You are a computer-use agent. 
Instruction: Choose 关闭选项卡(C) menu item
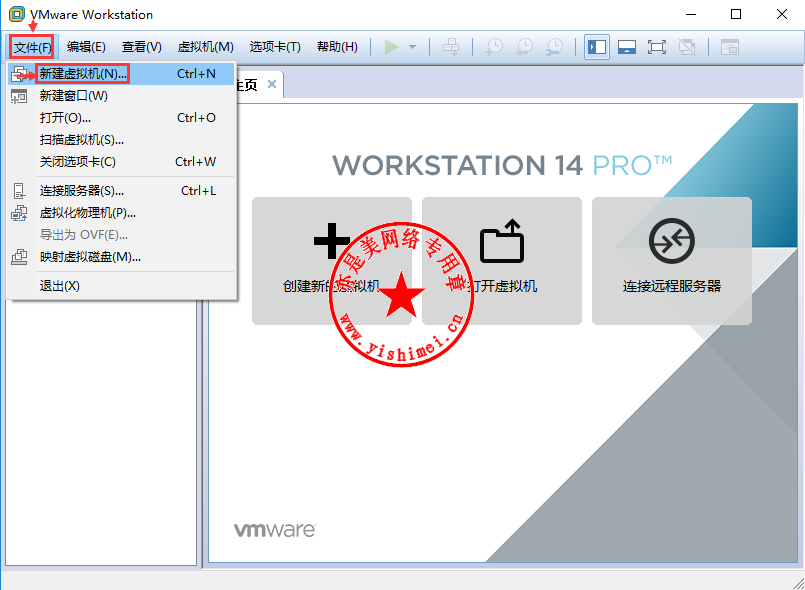pos(122,162)
